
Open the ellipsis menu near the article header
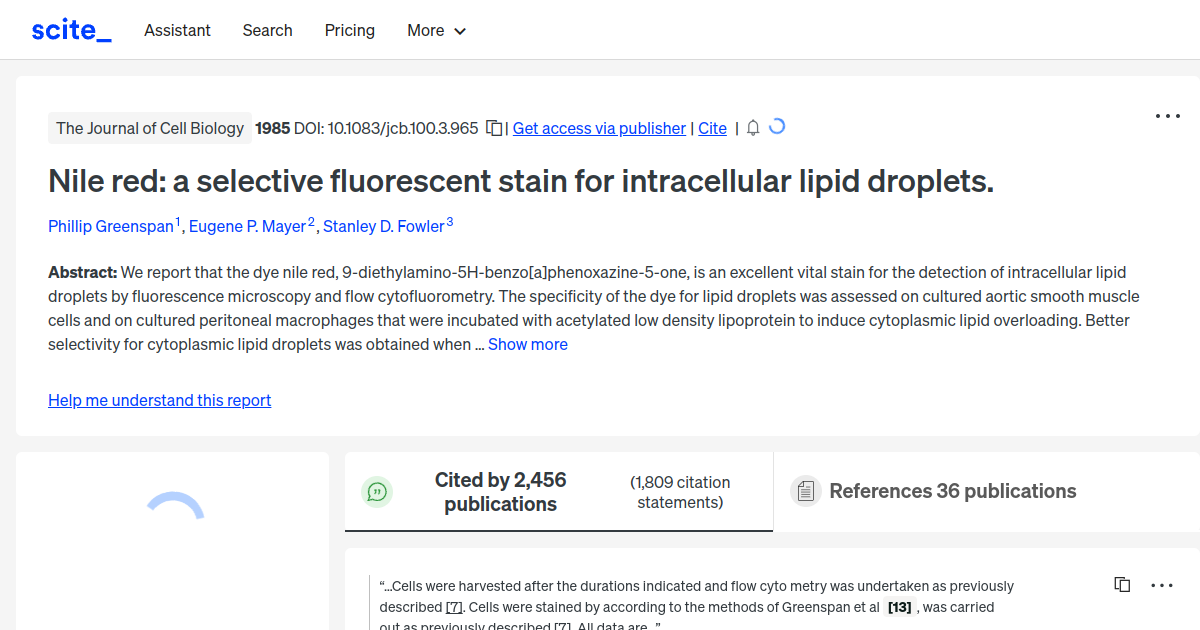point(1167,116)
